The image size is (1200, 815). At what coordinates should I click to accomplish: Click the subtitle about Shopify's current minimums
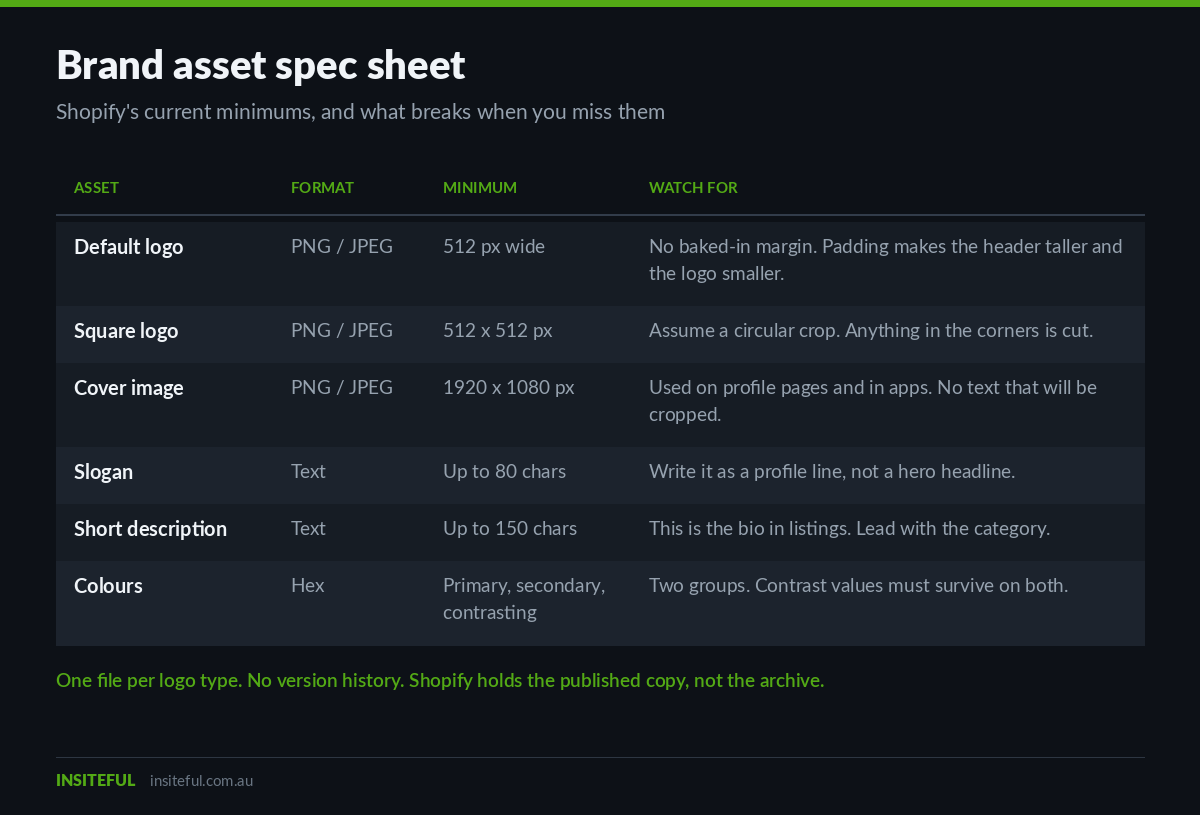(x=360, y=112)
